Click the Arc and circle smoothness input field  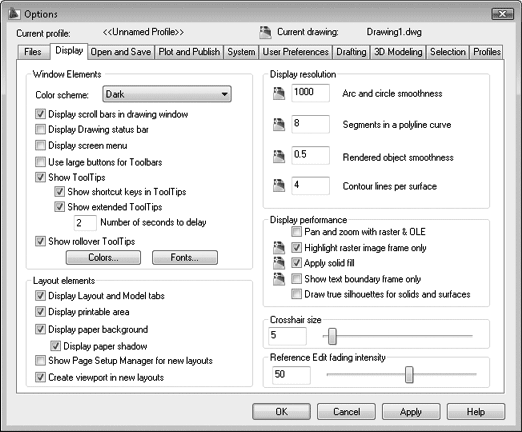[310, 93]
